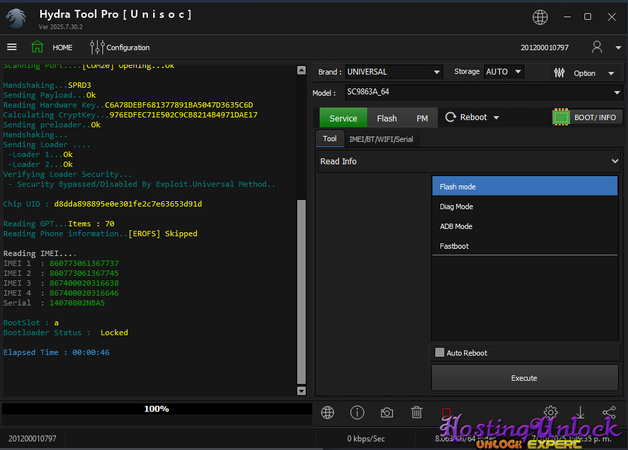Clear log with trash icon
Image resolution: width=628 pixels, height=450 pixels.
point(417,412)
